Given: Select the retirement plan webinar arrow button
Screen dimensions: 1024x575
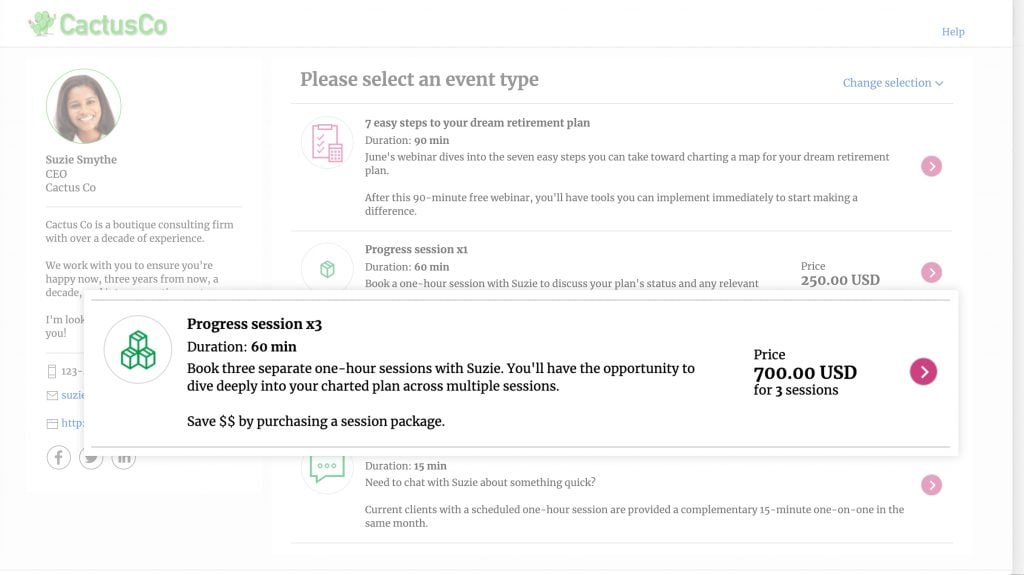Looking at the screenshot, I should 931,166.
